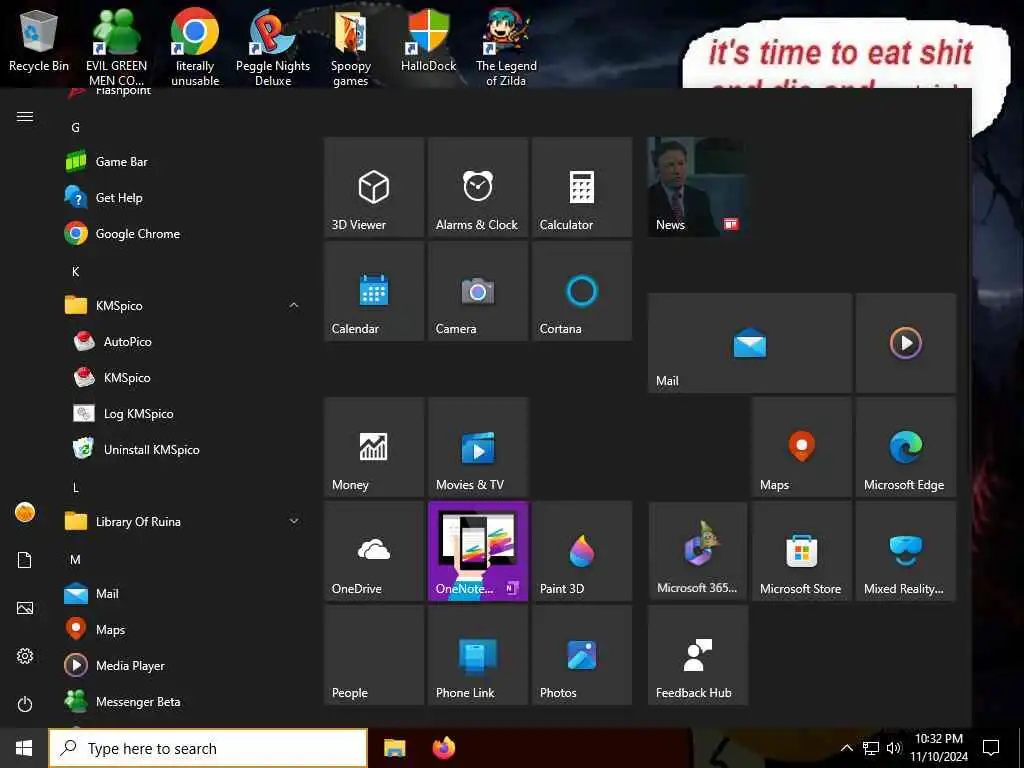Launch Media Player from the app list

tap(183, 665)
